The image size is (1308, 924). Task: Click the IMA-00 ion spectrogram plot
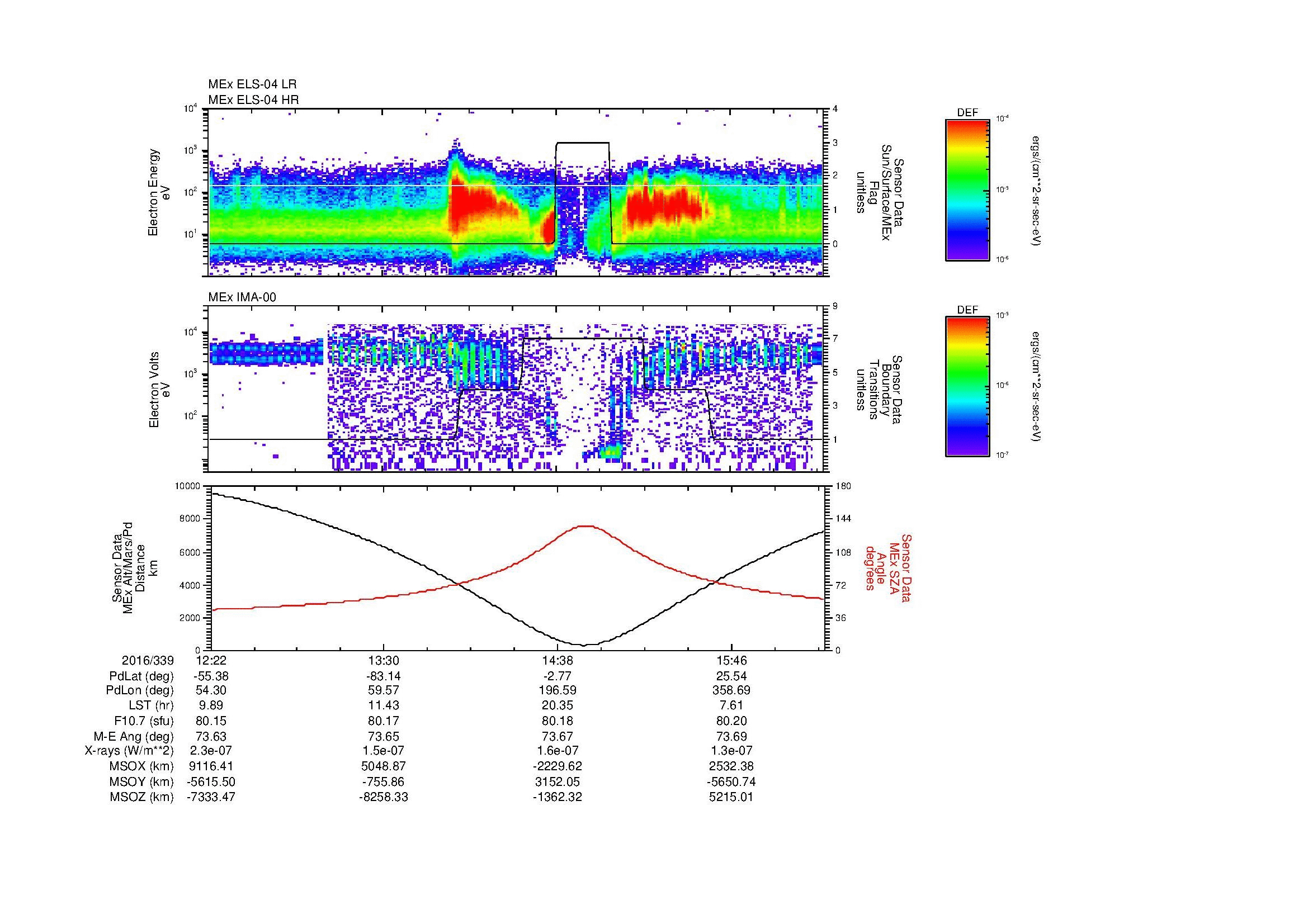(516, 390)
